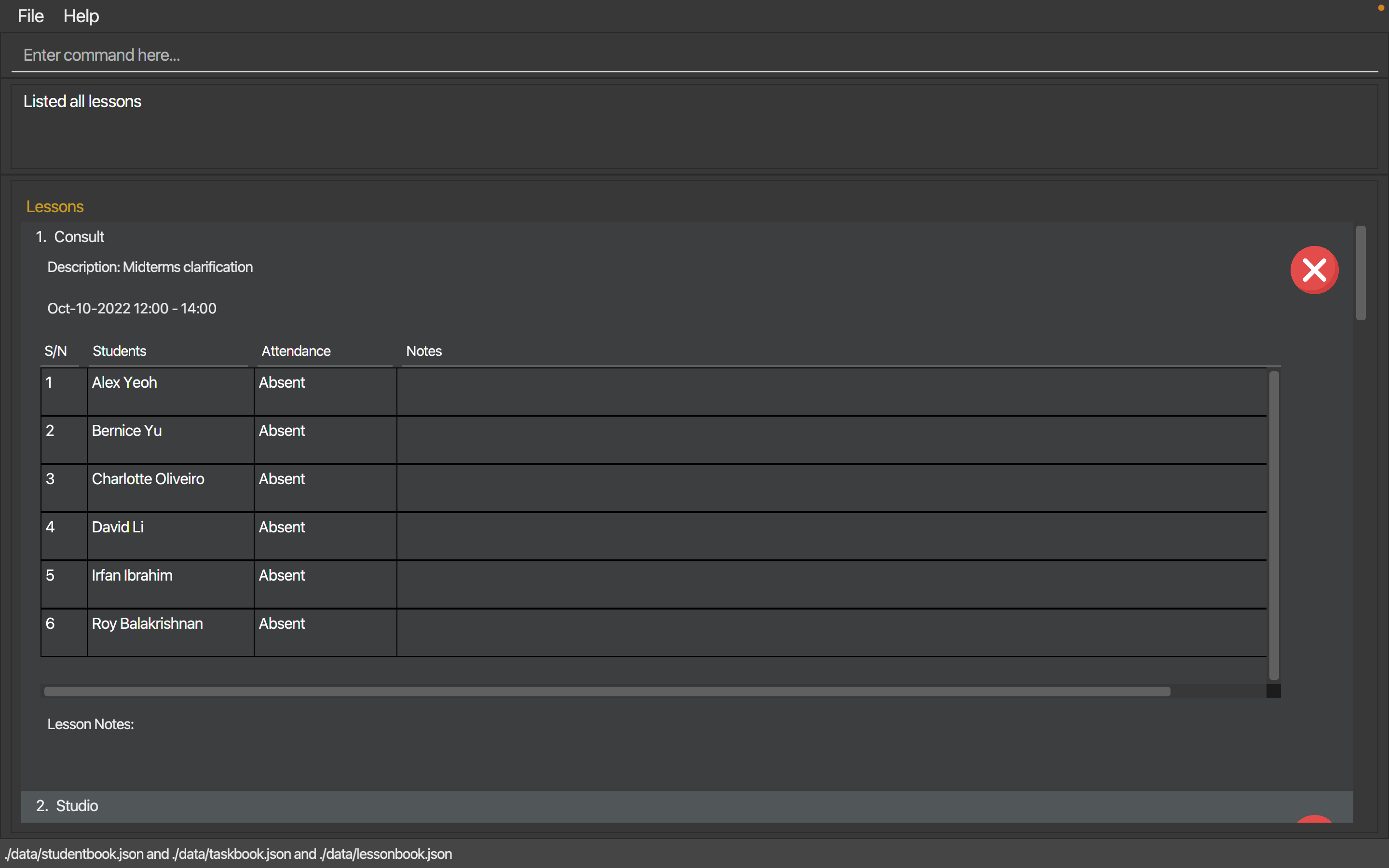
Task: Click the student table's vertical scrollbar
Action: click(x=1274, y=525)
